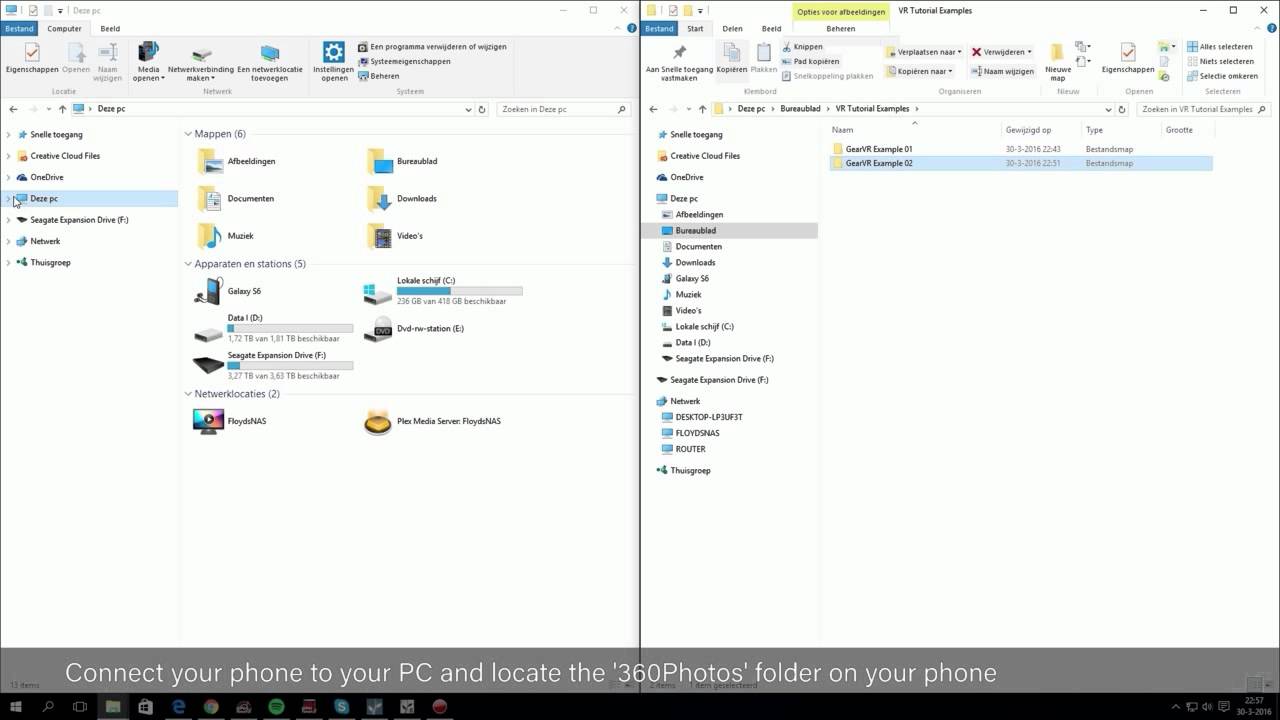Open Google Chrome from the taskbar
This screenshot has width=1280, height=720.
click(211, 707)
